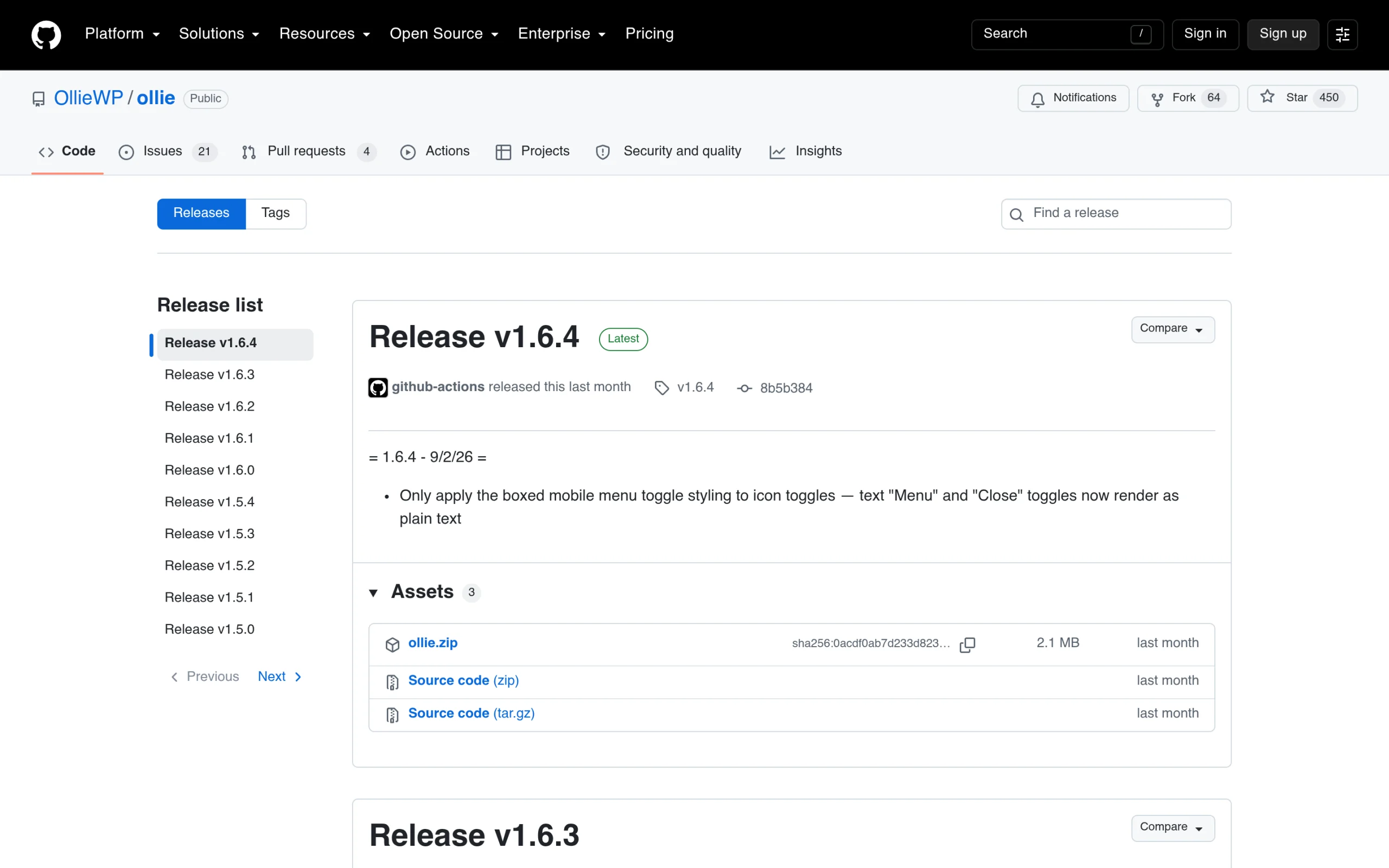Open the ollie repository link
Screen dimensions: 1389x868
click(156, 98)
